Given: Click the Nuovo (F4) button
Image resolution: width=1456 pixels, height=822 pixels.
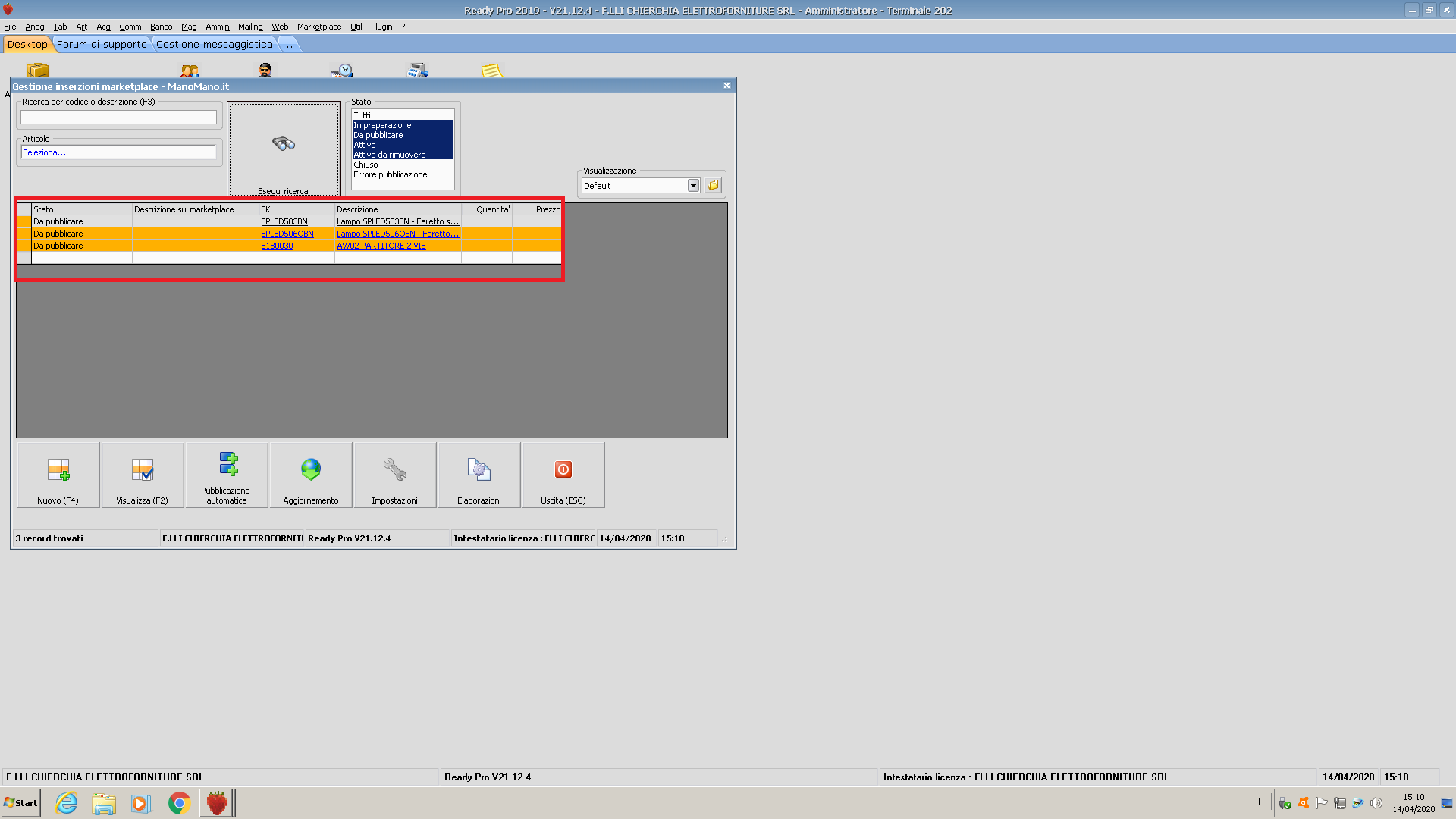Looking at the screenshot, I should (58, 475).
